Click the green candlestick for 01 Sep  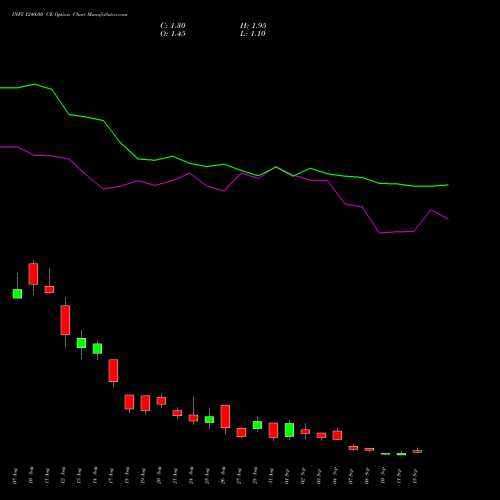coord(289,430)
